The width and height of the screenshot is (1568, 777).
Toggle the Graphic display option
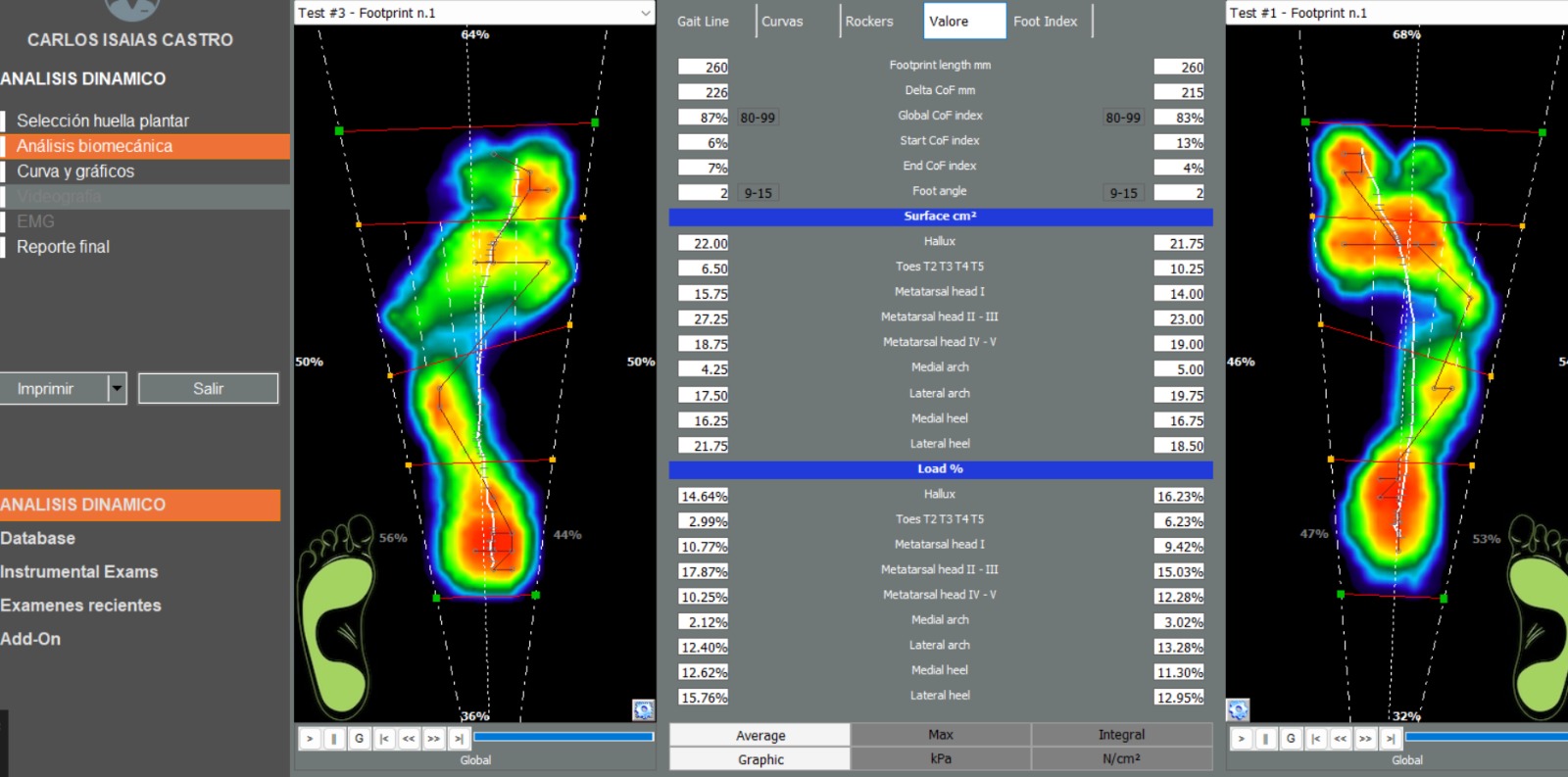(760, 759)
